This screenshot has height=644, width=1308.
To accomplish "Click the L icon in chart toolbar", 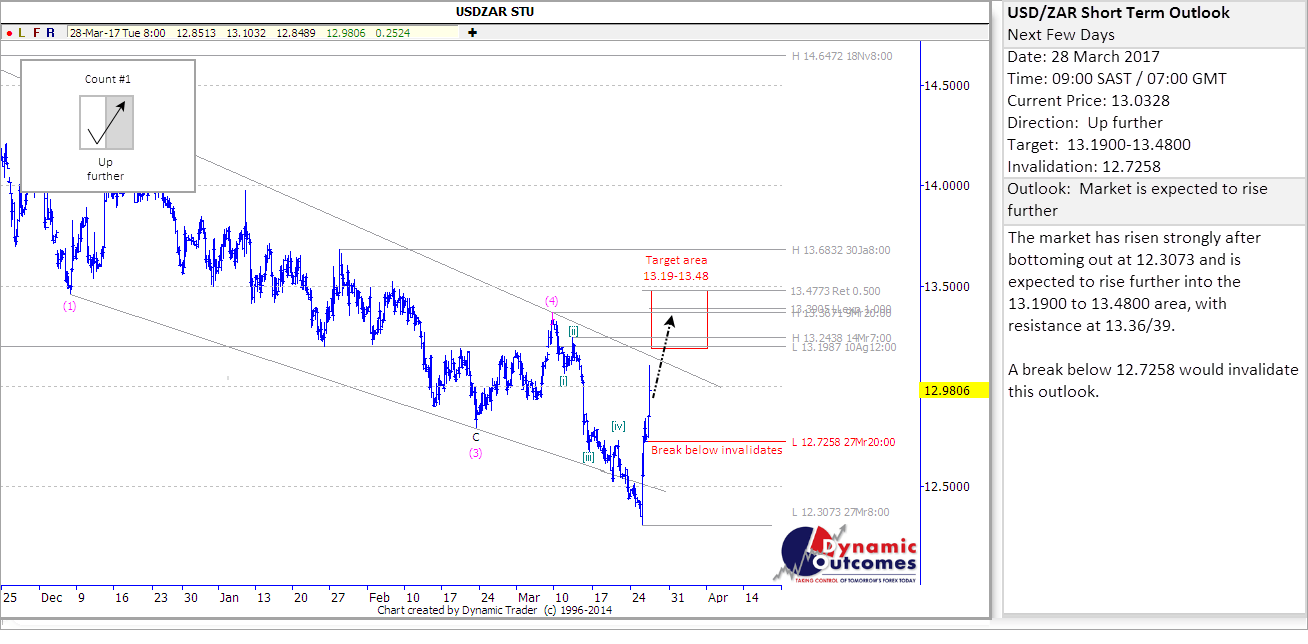I will pyautogui.click(x=22, y=32).
